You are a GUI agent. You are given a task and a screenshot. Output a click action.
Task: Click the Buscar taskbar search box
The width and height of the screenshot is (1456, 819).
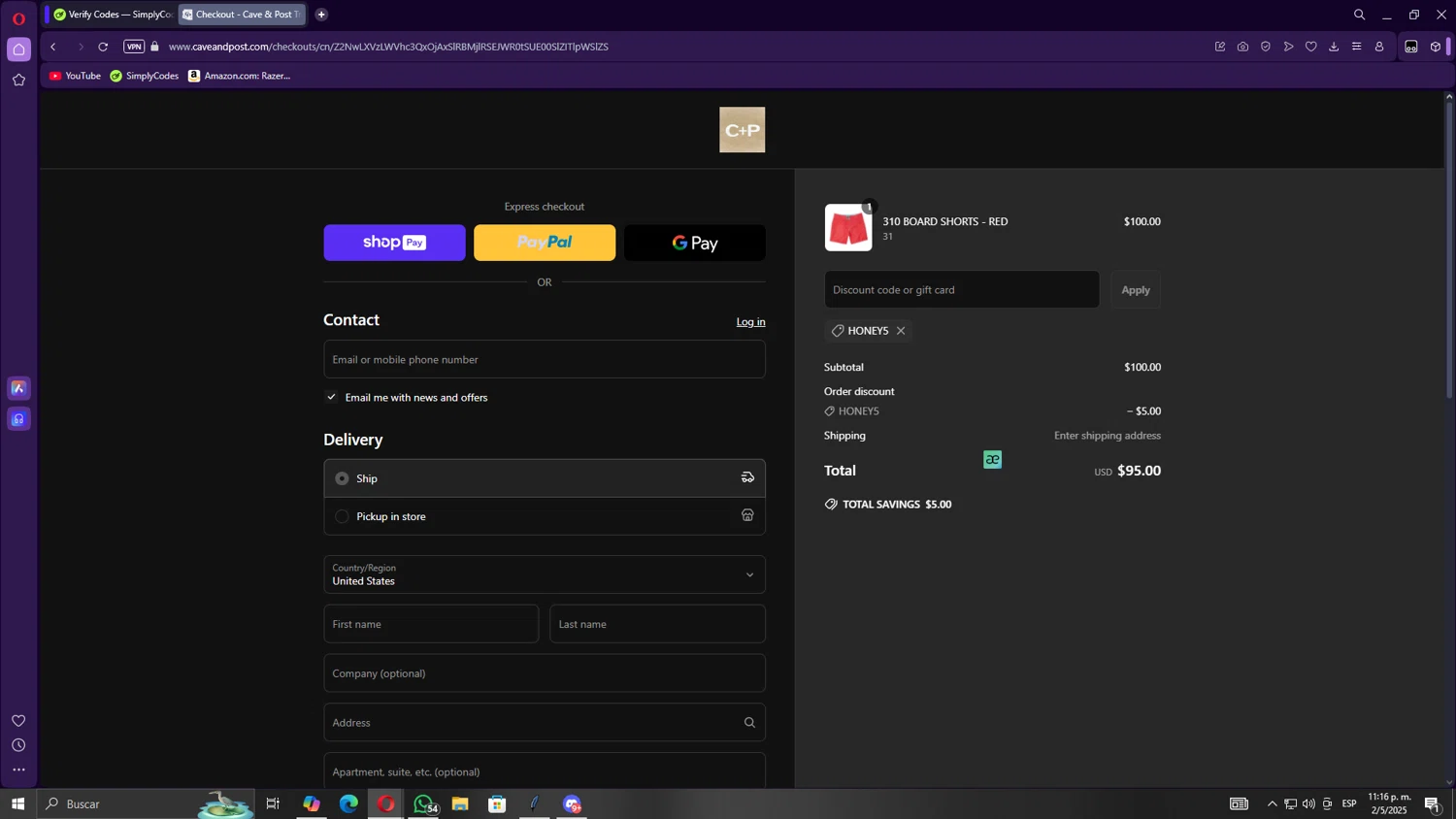pyautogui.click(x=146, y=803)
